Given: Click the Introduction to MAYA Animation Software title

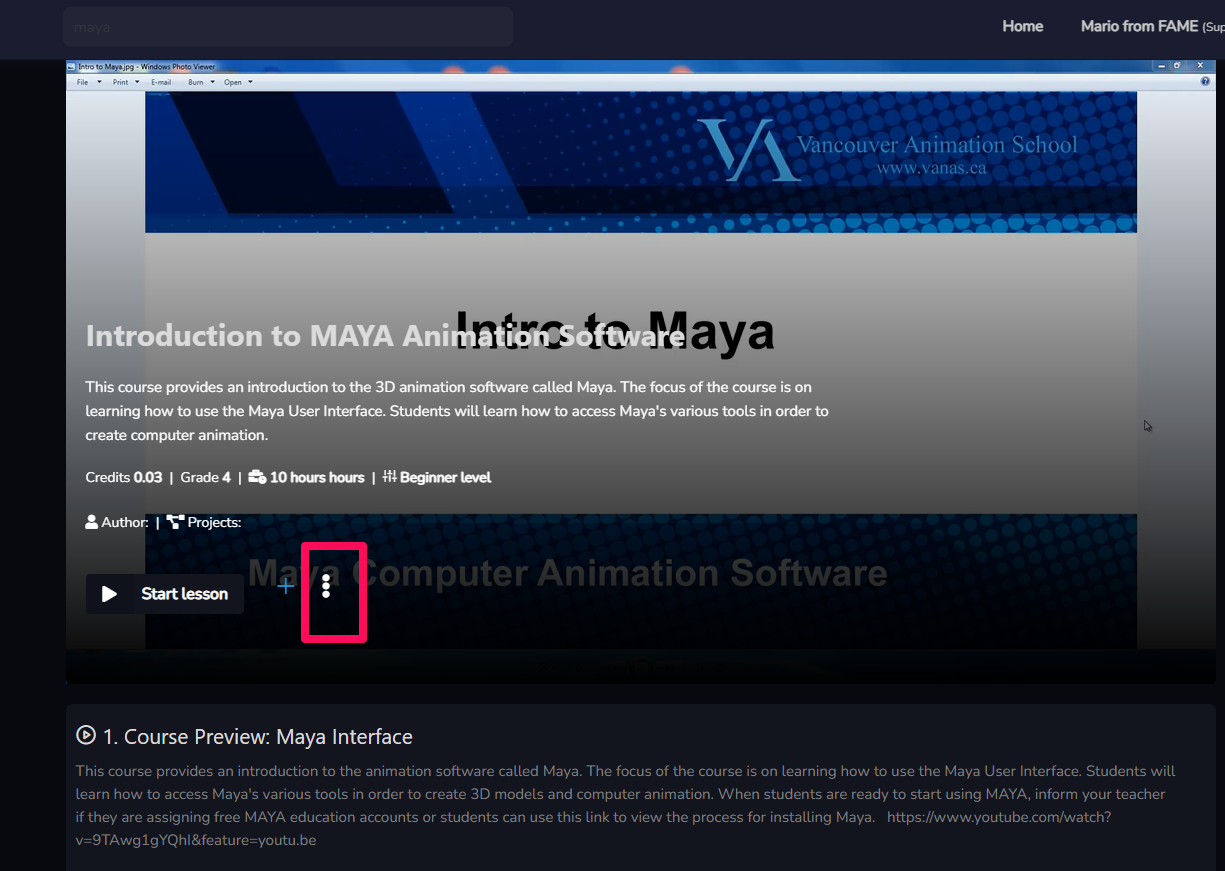Looking at the screenshot, I should click(385, 336).
